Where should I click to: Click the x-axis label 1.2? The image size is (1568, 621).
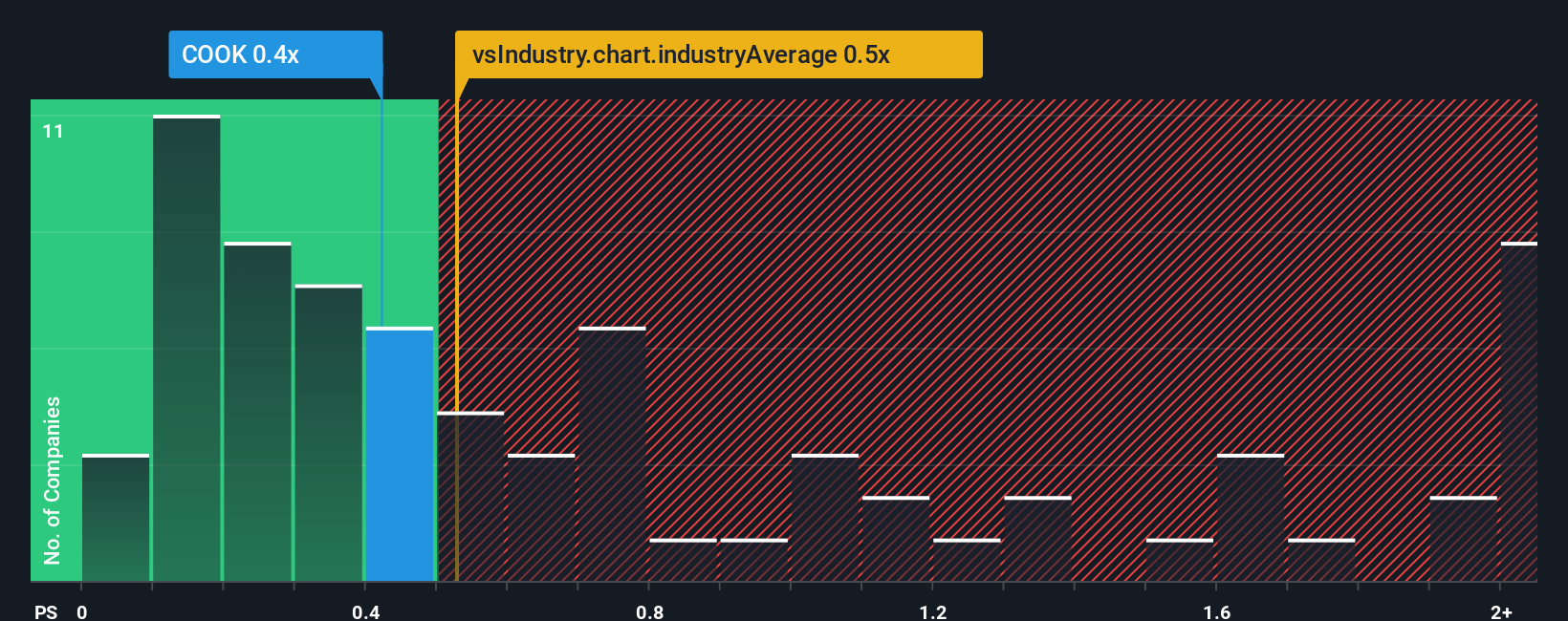pos(933,611)
